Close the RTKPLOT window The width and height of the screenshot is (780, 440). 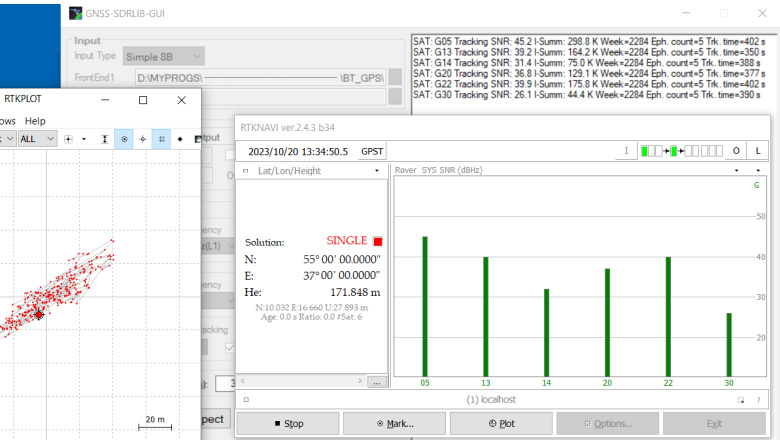(182, 100)
